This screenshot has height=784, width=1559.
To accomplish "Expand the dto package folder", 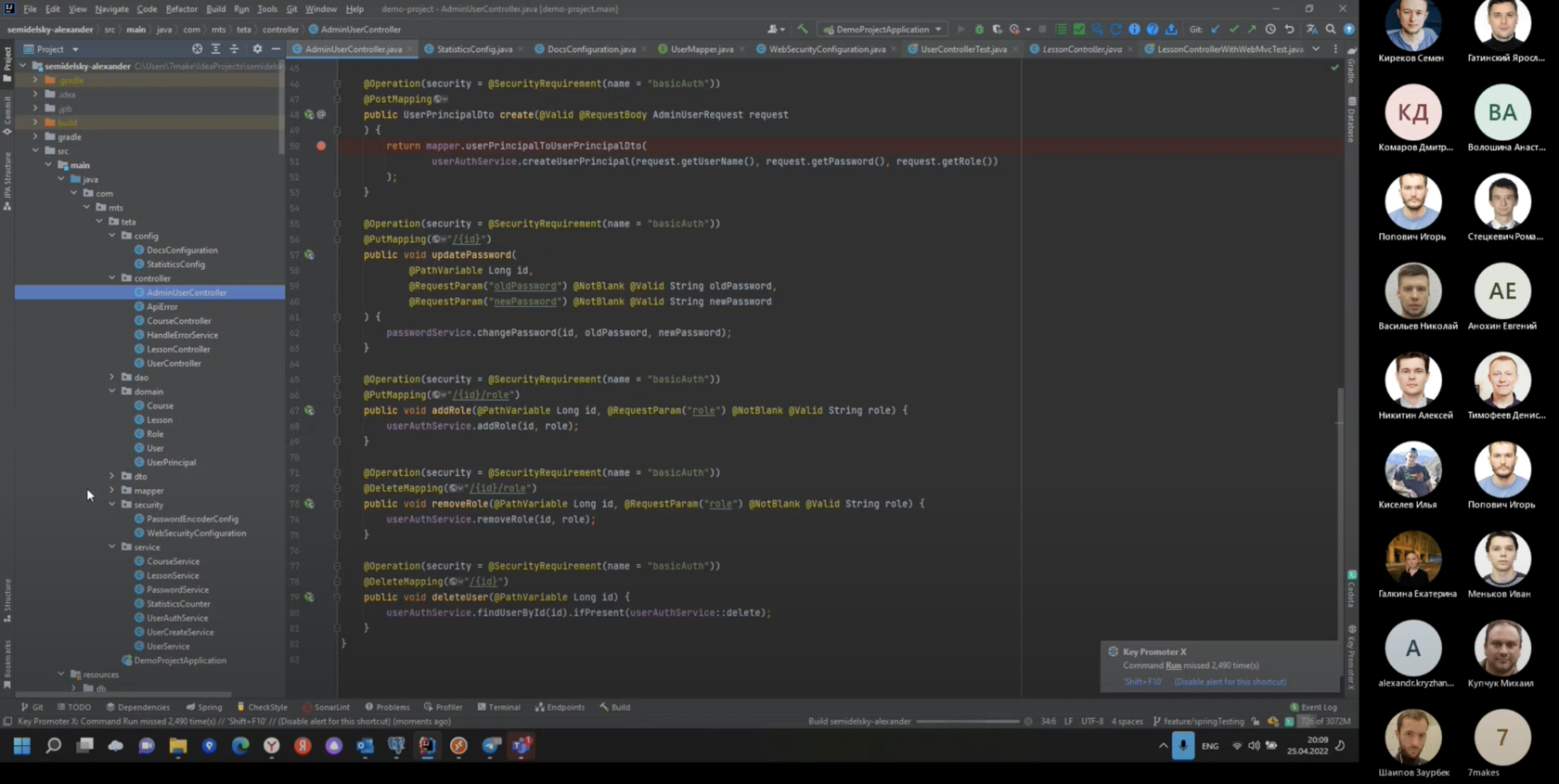I will [112, 476].
